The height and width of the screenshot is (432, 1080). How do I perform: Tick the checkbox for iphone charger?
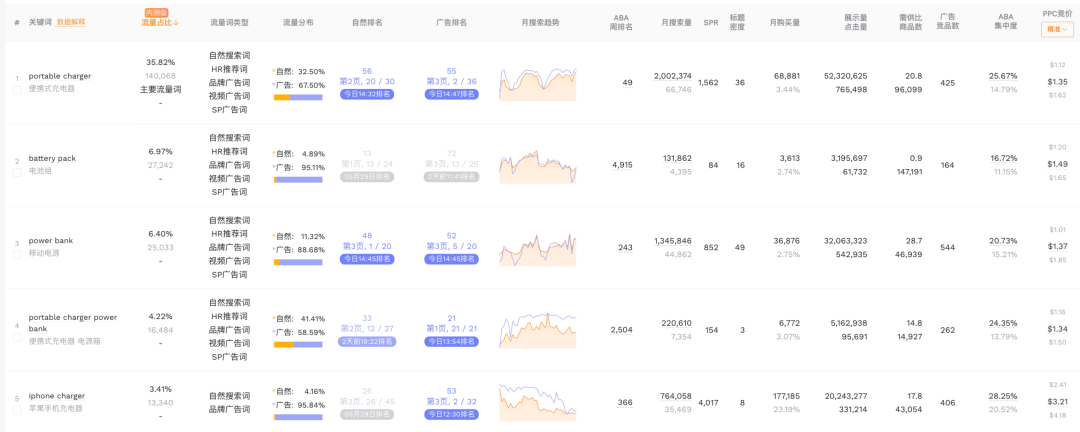click(17, 410)
